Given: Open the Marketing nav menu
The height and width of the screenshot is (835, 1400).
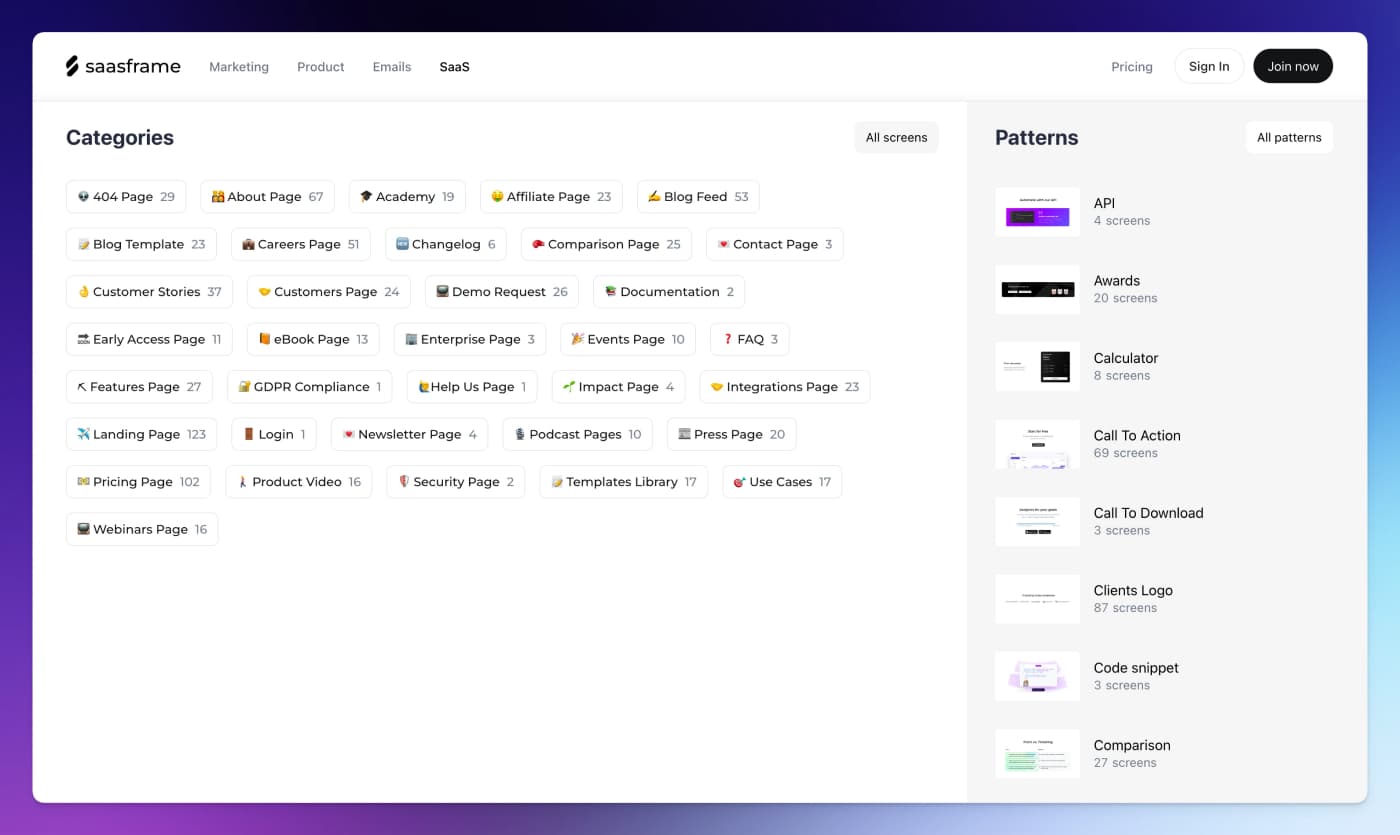Looking at the screenshot, I should click(x=239, y=67).
